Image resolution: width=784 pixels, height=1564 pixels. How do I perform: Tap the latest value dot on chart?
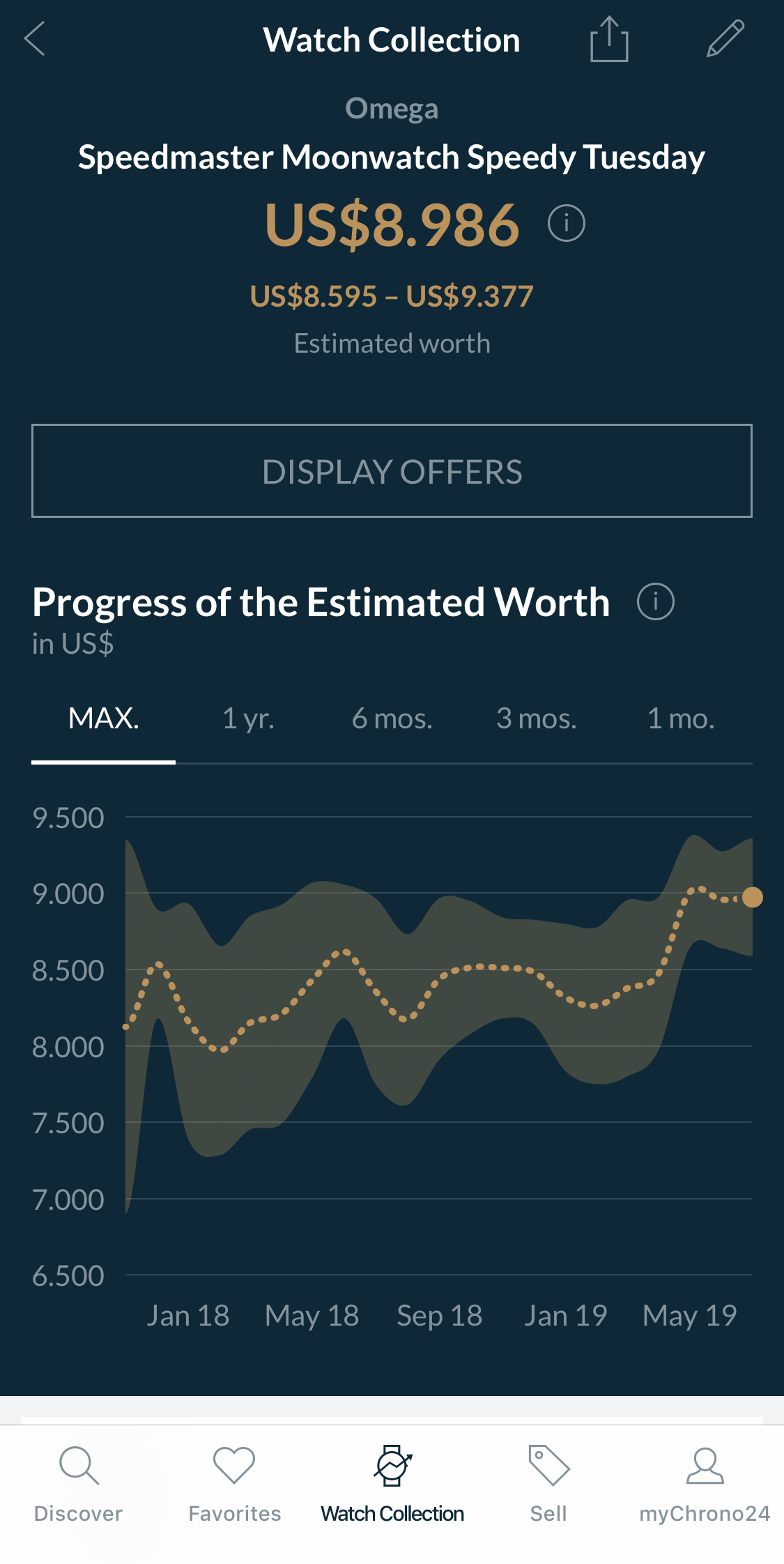click(x=752, y=897)
